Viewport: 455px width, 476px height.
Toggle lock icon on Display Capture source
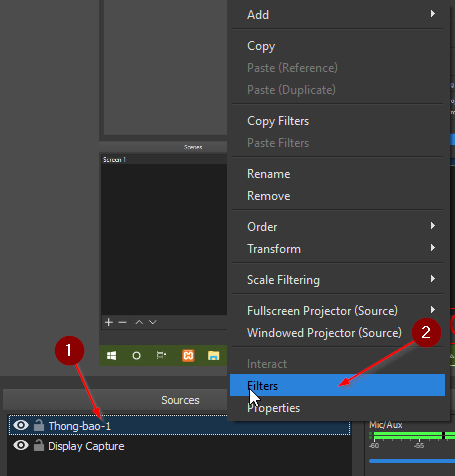coord(39,445)
